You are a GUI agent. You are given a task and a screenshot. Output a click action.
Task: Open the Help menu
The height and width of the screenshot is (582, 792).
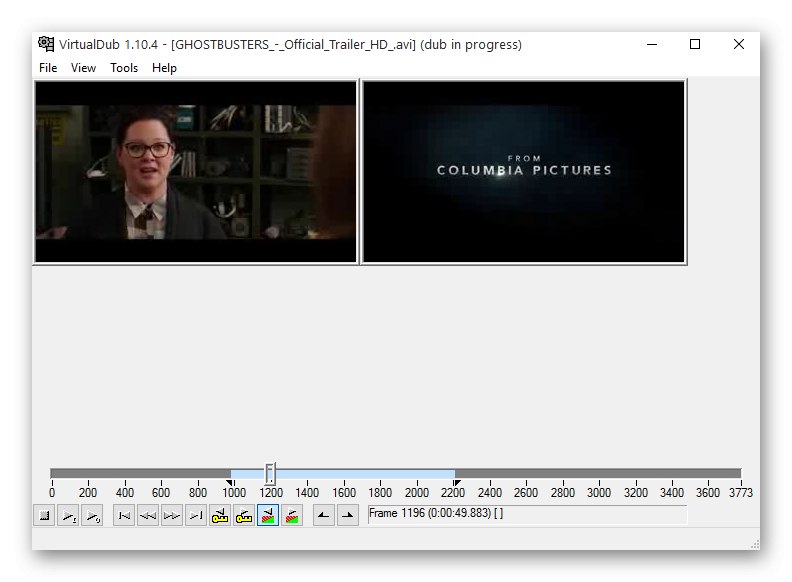click(164, 68)
